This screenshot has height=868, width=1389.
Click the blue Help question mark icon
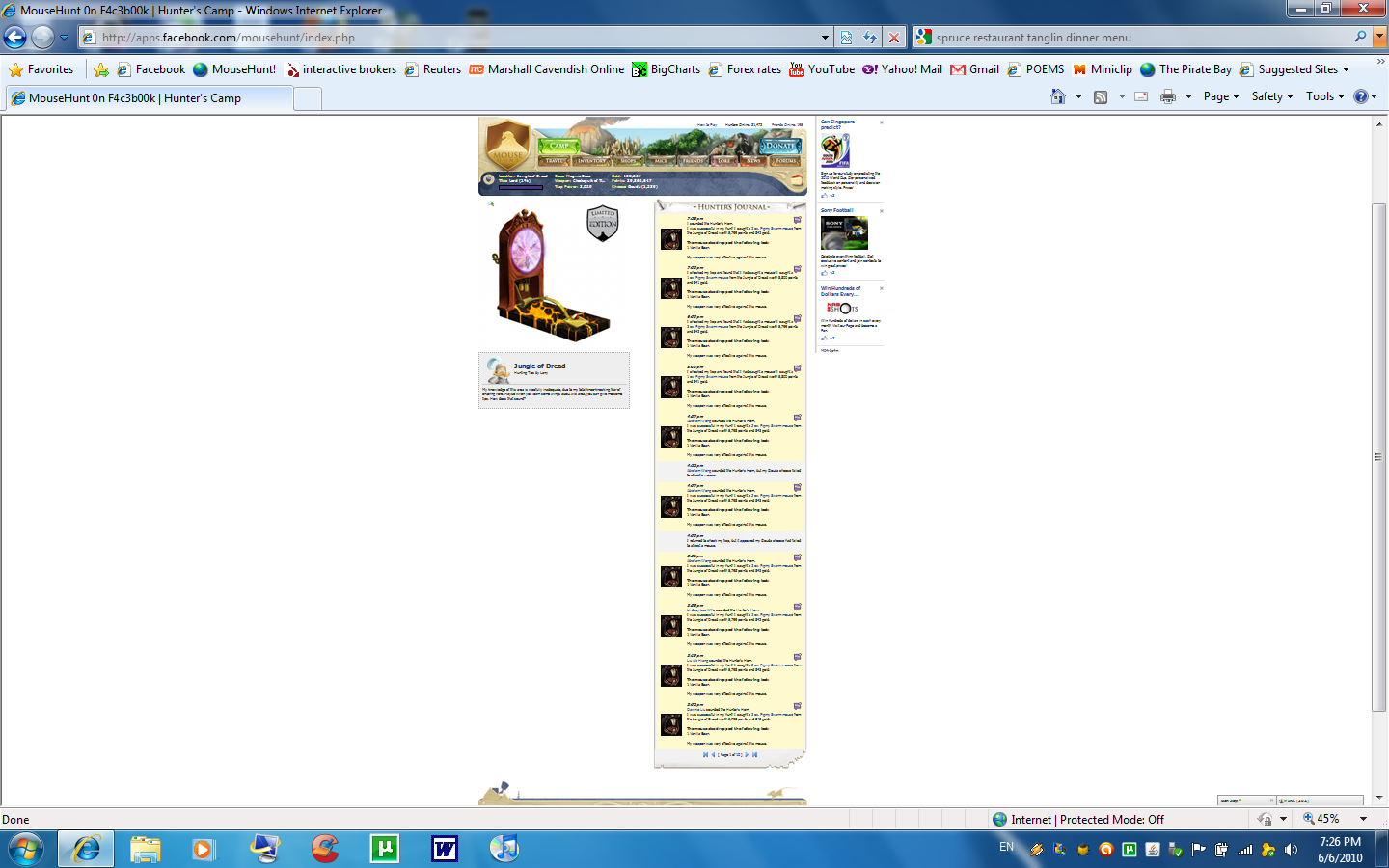point(1361,96)
